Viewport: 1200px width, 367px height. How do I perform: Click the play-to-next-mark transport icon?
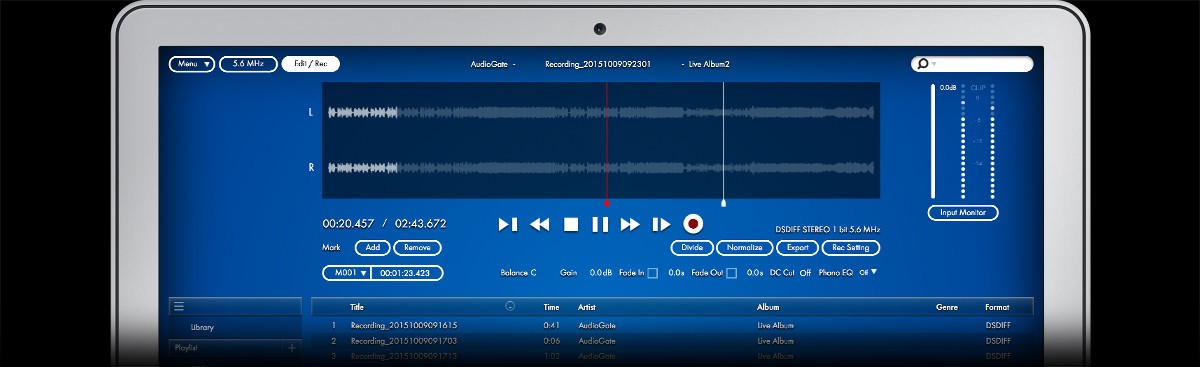click(661, 225)
